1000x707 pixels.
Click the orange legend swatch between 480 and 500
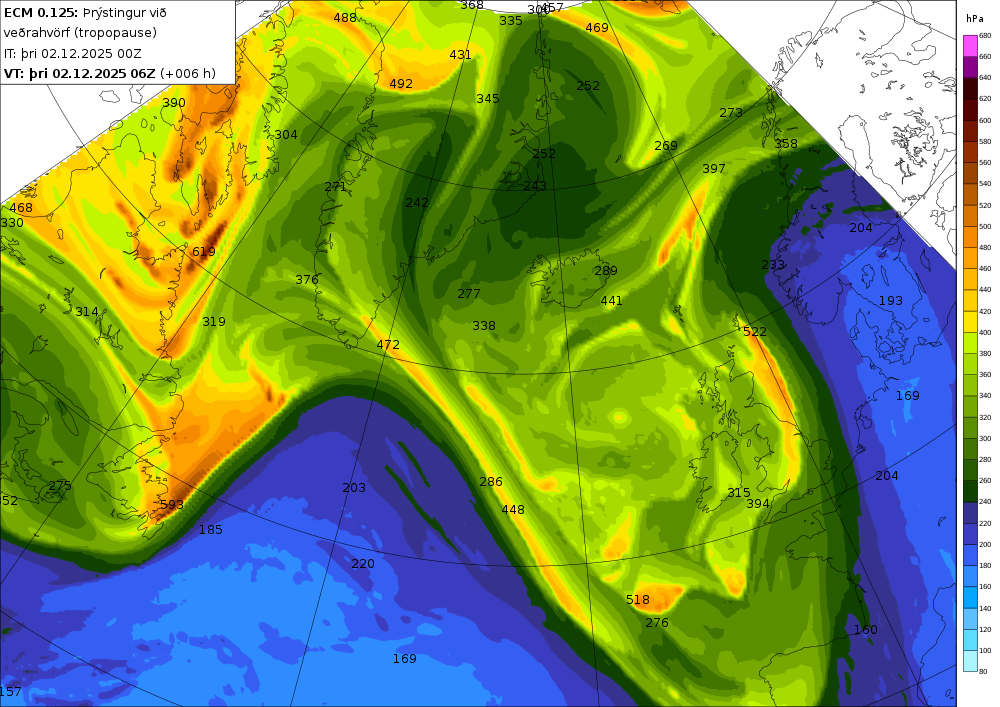click(x=970, y=237)
